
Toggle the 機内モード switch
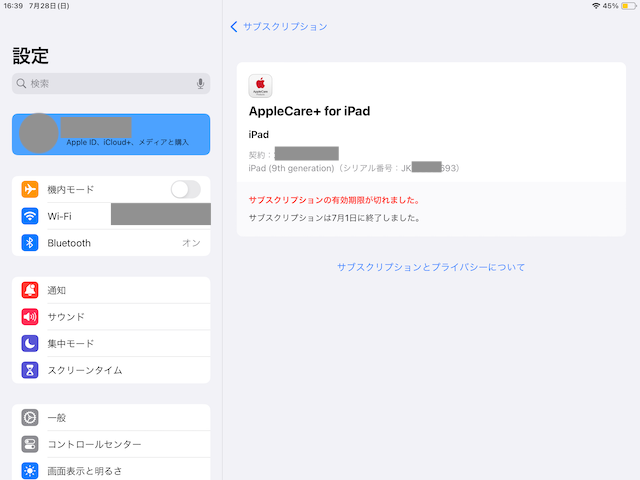pyautogui.click(x=185, y=189)
